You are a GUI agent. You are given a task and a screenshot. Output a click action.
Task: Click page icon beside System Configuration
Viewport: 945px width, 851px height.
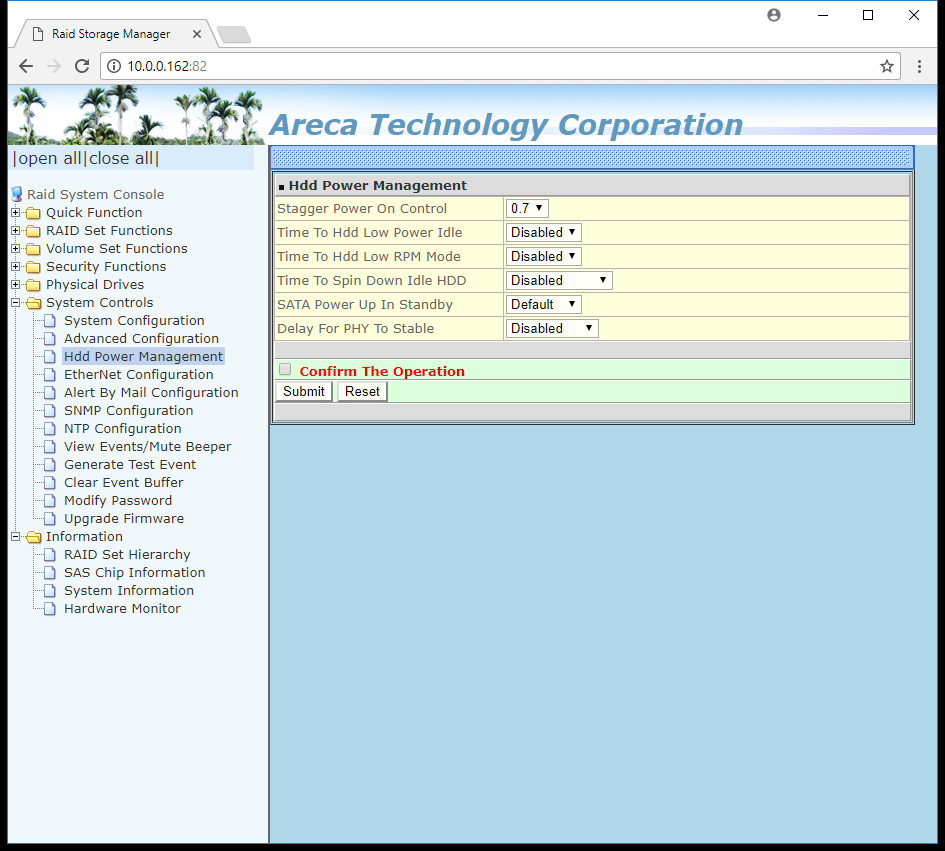coord(50,321)
